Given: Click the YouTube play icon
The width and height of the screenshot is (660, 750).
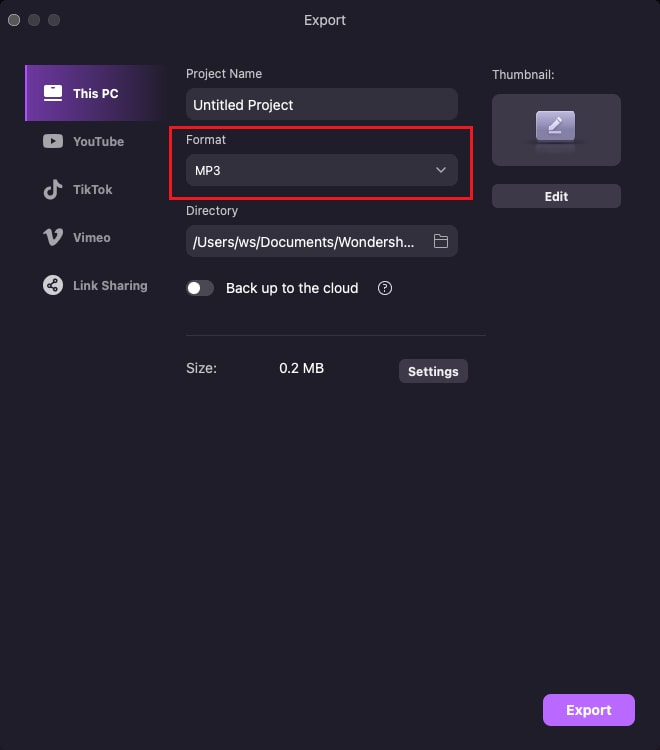Looking at the screenshot, I should [x=53, y=141].
